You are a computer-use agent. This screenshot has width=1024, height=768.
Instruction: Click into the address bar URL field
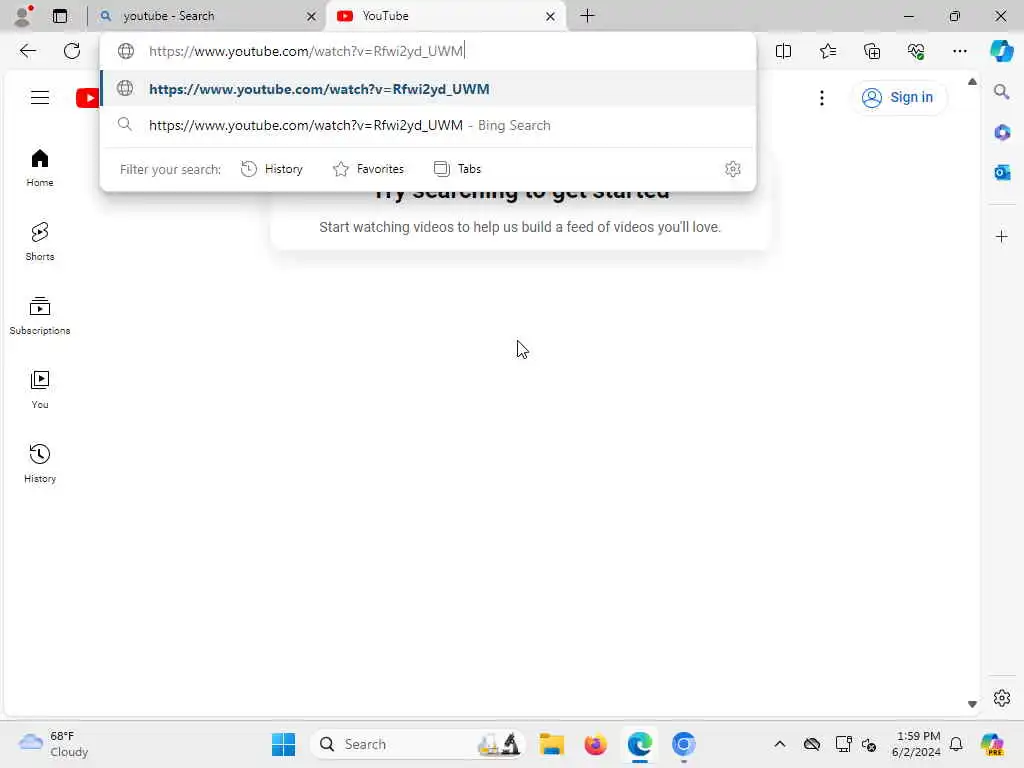click(428, 51)
